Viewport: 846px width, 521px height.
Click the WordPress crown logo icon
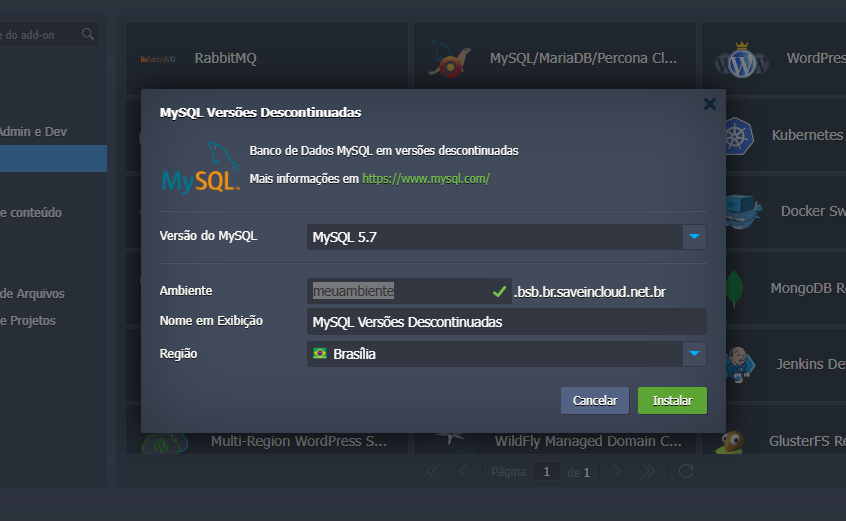tap(741, 61)
